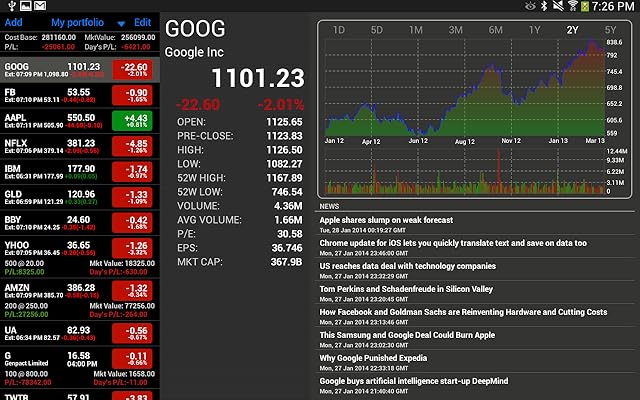This screenshot has width=640, height=400.
Task: Open the Chrome update for iOS article
Action: pos(453,243)
